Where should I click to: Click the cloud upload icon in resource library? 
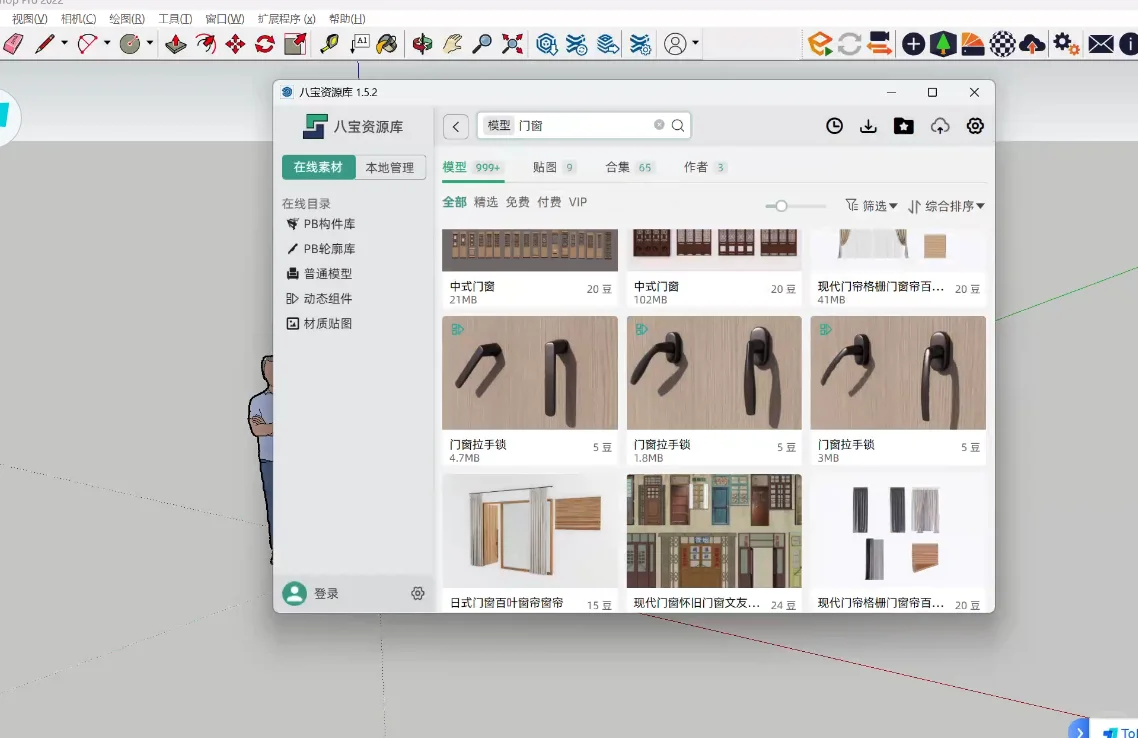pos(940,126)
